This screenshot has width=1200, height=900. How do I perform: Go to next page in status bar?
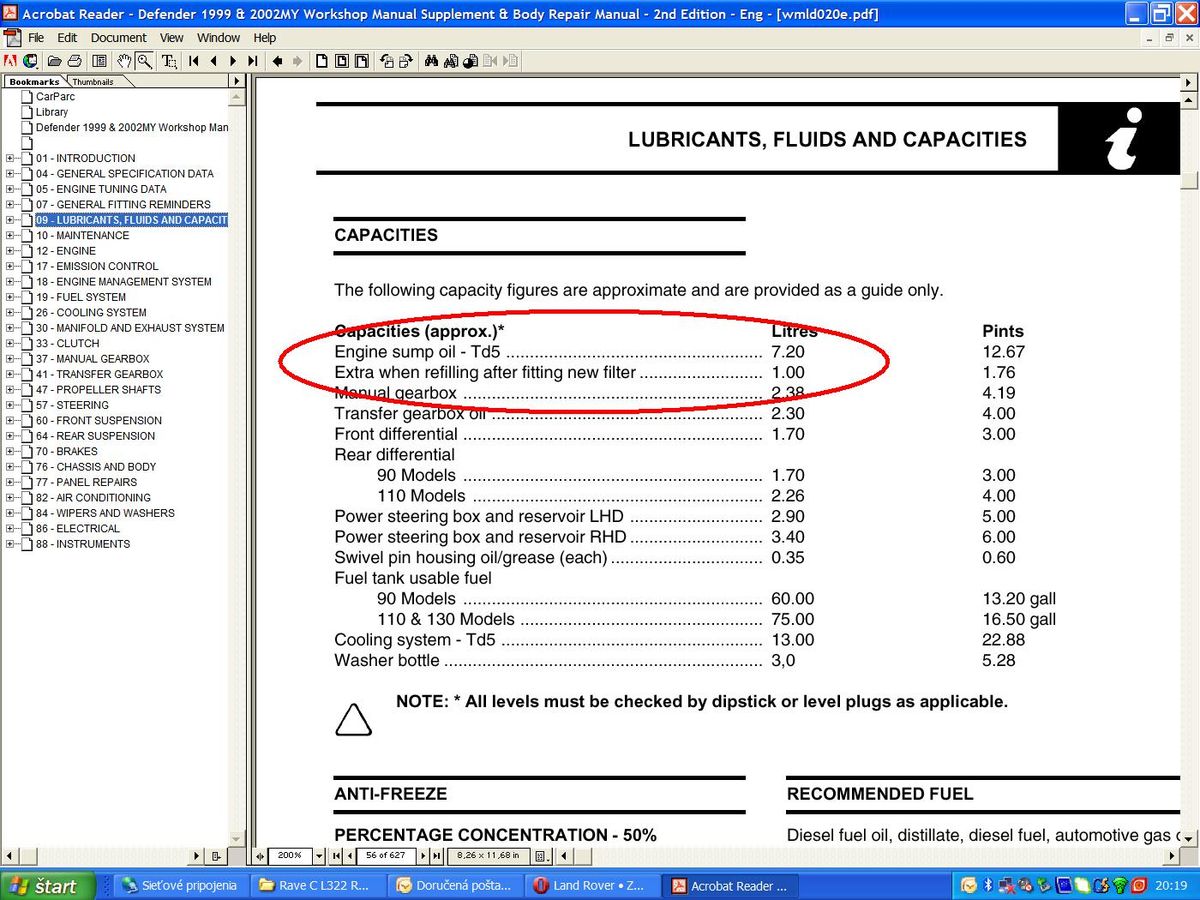(x=424, y=856)
